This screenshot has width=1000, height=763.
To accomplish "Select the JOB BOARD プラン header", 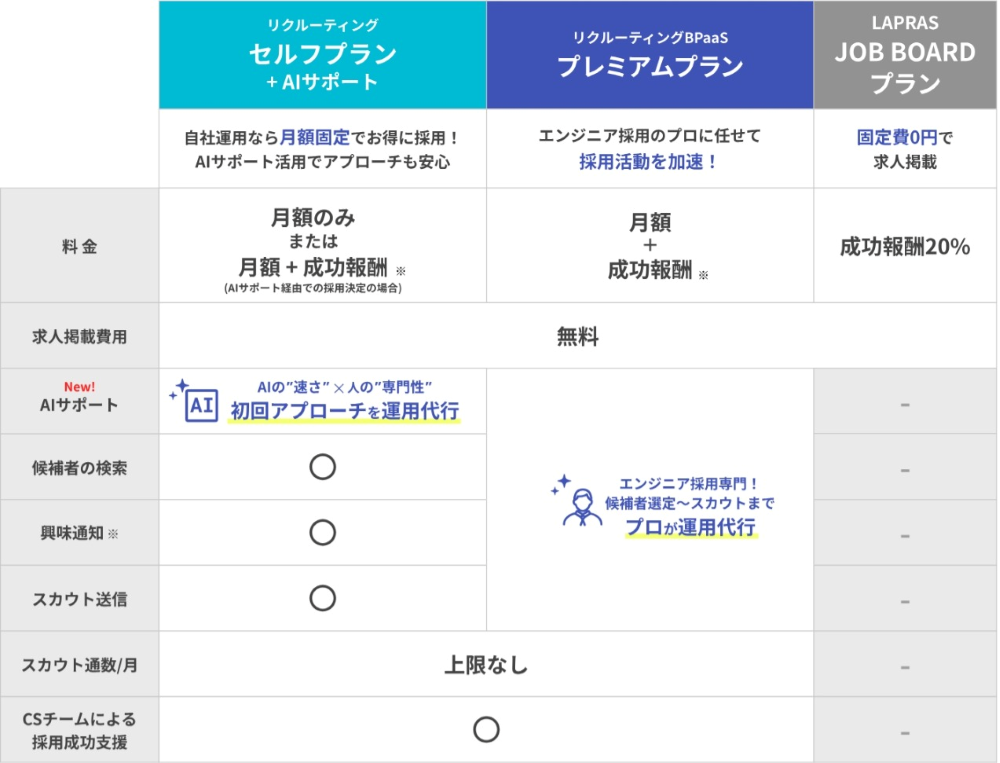I will 905,55.
